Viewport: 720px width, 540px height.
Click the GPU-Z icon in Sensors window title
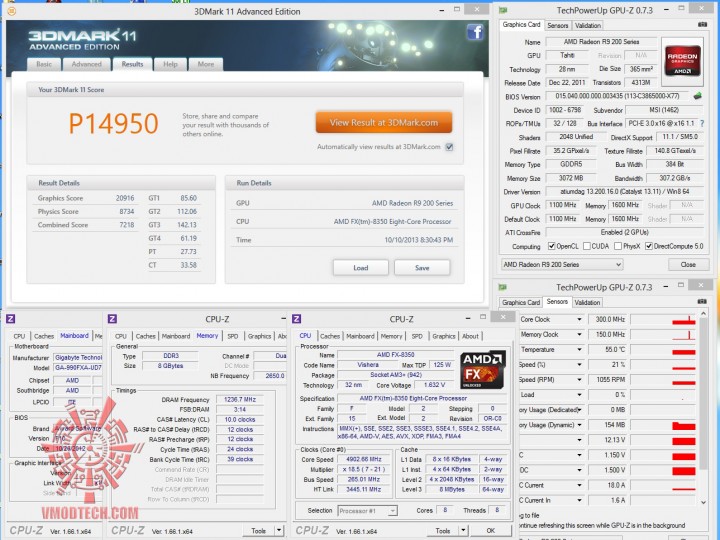(503, 287)
